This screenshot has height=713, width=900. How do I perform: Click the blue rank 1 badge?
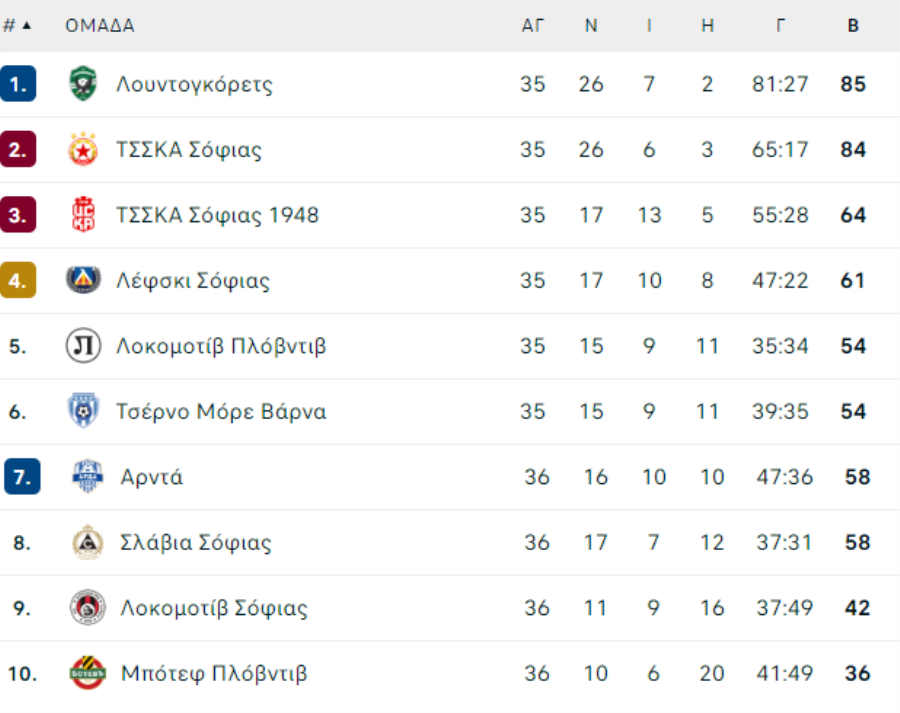click(18, 84)
